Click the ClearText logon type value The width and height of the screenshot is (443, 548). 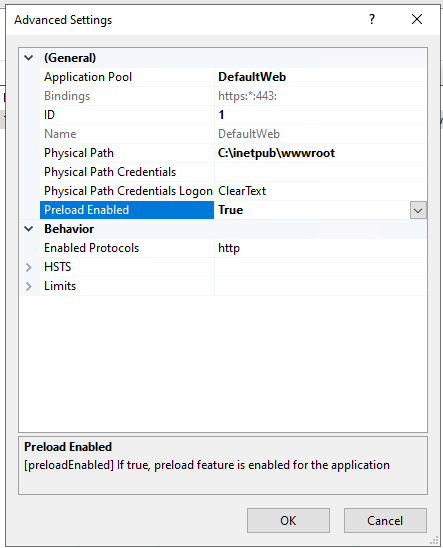[242, 191]
